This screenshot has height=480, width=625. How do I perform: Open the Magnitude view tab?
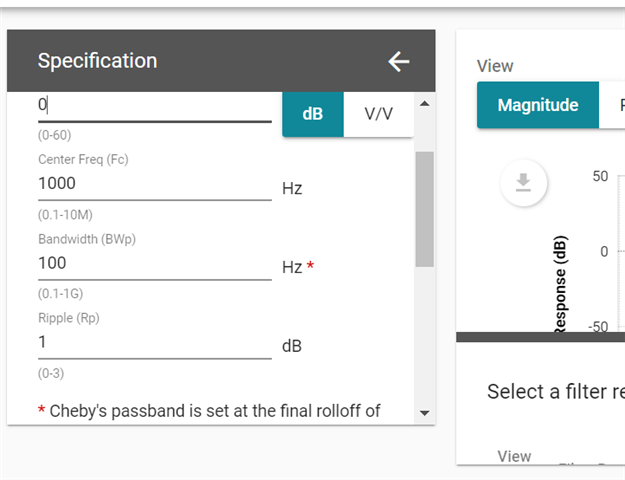click(x=538, y=105)
